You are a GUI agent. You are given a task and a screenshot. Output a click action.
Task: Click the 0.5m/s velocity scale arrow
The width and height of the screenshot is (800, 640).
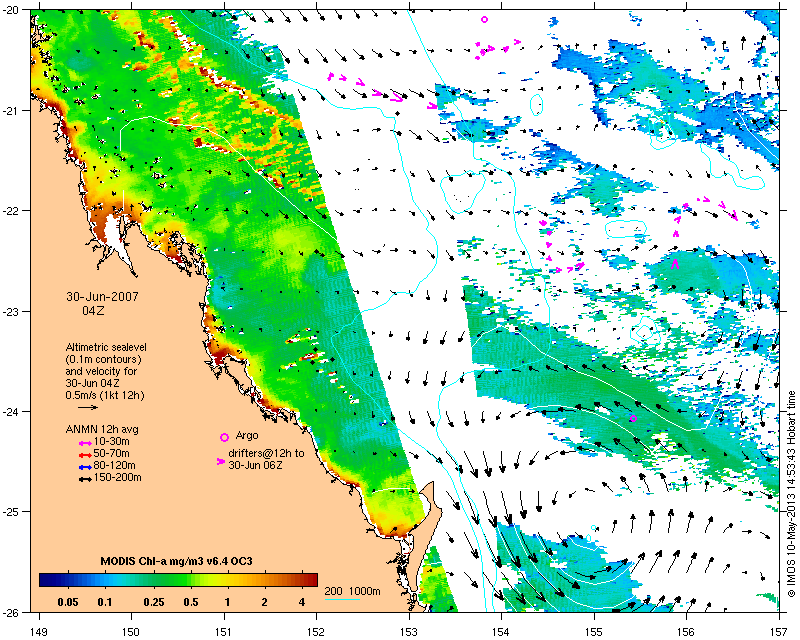point(88,407)
